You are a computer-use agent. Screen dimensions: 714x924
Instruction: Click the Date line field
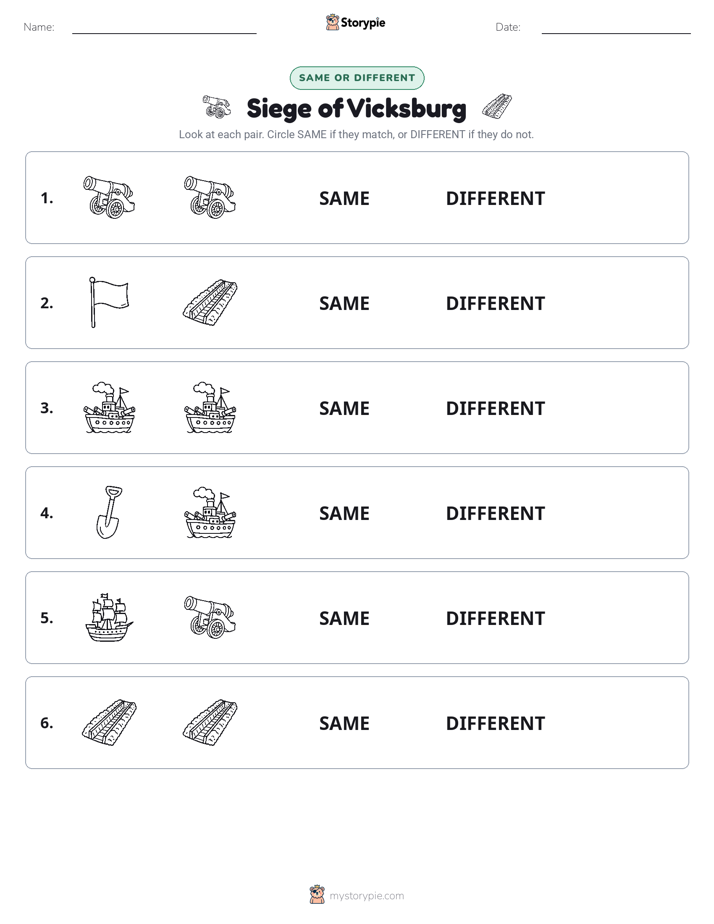click(x=616, y=27)
